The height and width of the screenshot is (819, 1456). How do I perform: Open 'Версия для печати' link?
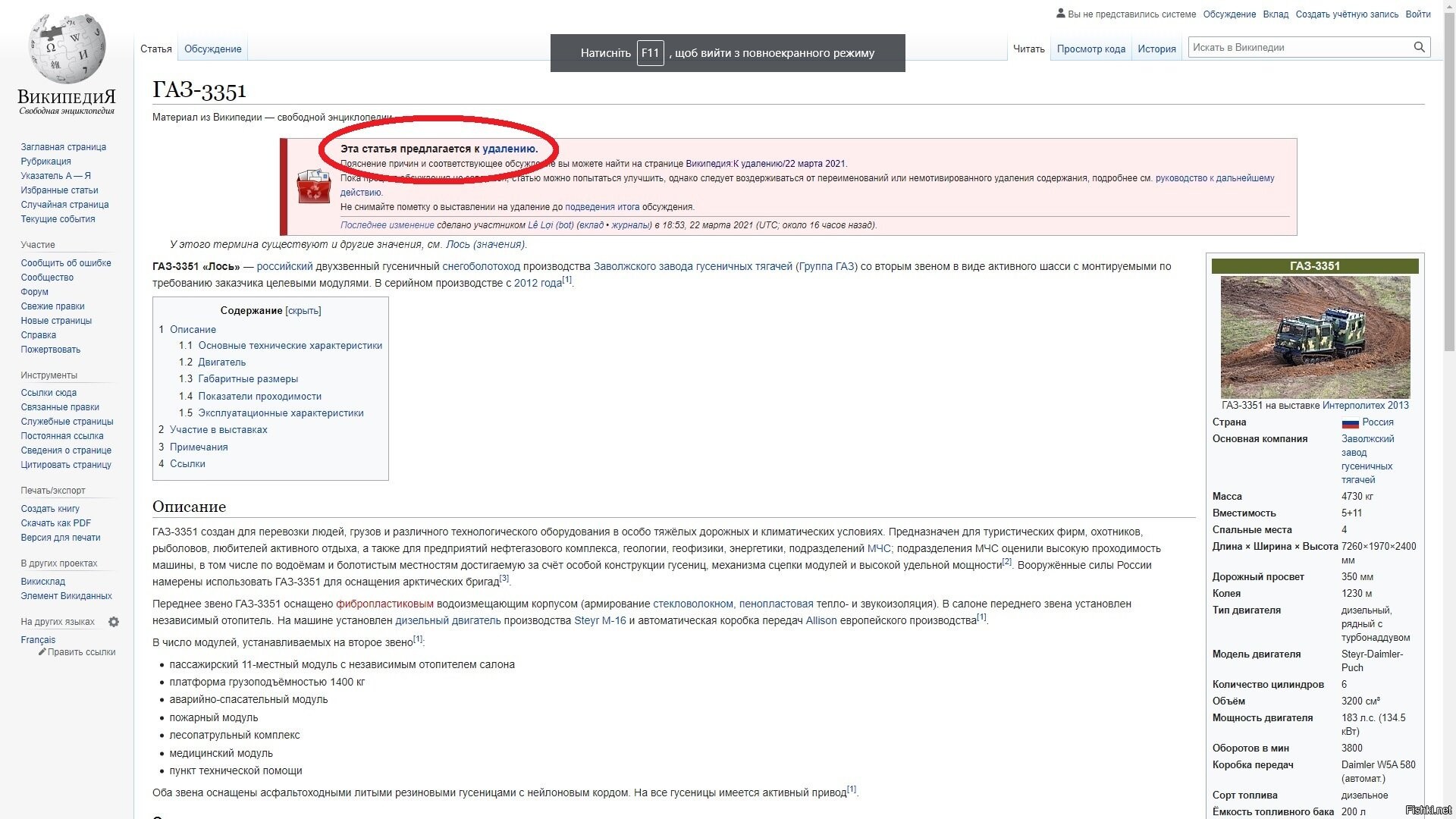pyautogui.click(x=61, y=538)
